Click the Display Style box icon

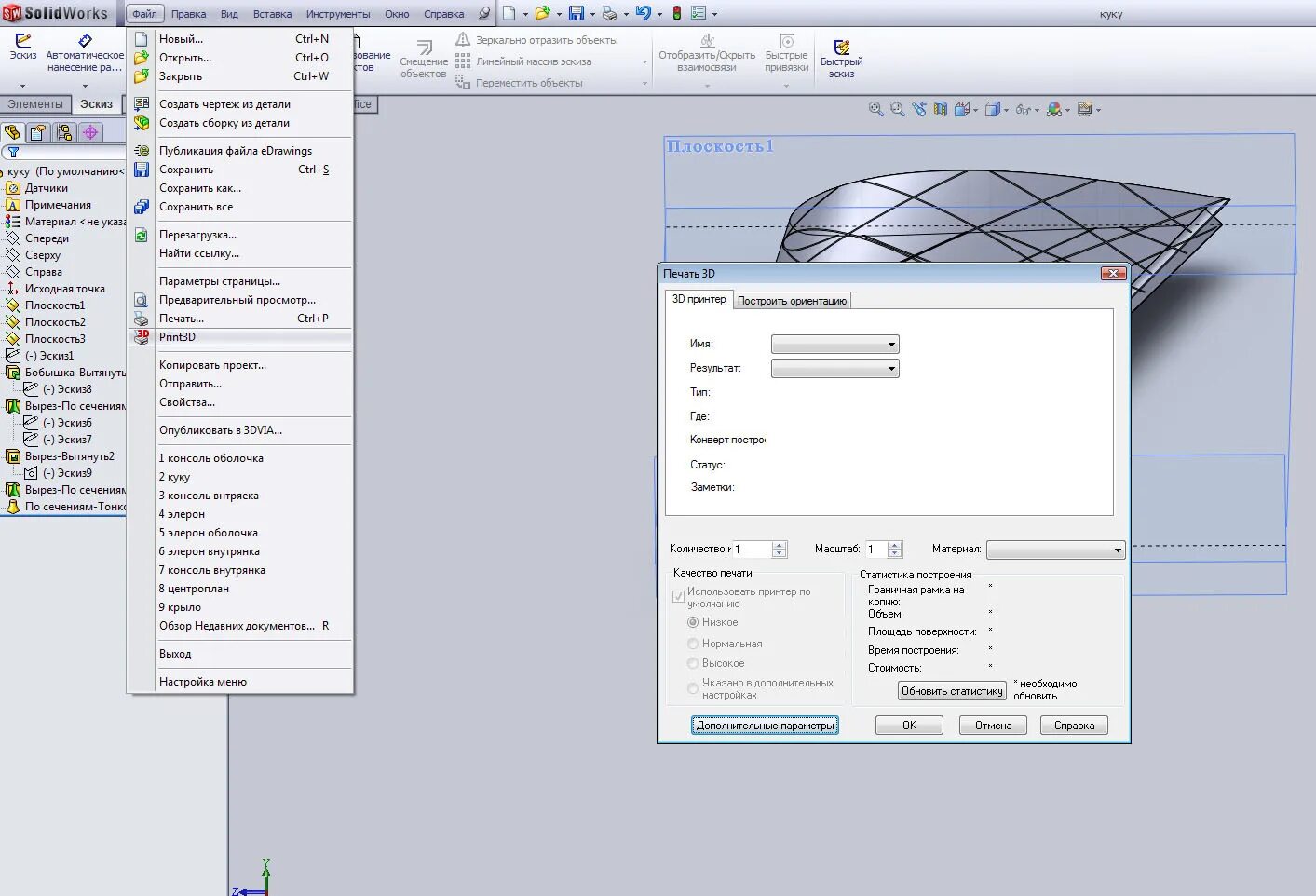(993, 109)
